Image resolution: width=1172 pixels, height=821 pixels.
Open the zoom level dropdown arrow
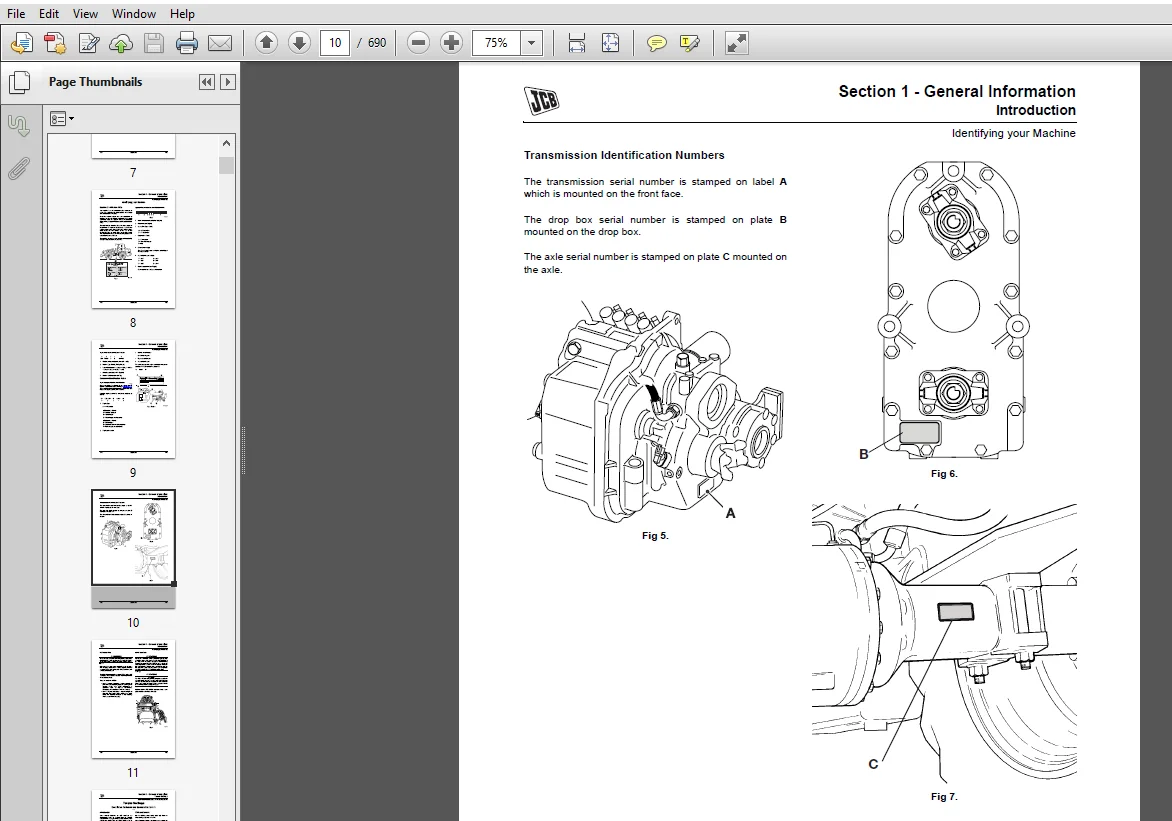pyautogui.click(x=531, y=43)
